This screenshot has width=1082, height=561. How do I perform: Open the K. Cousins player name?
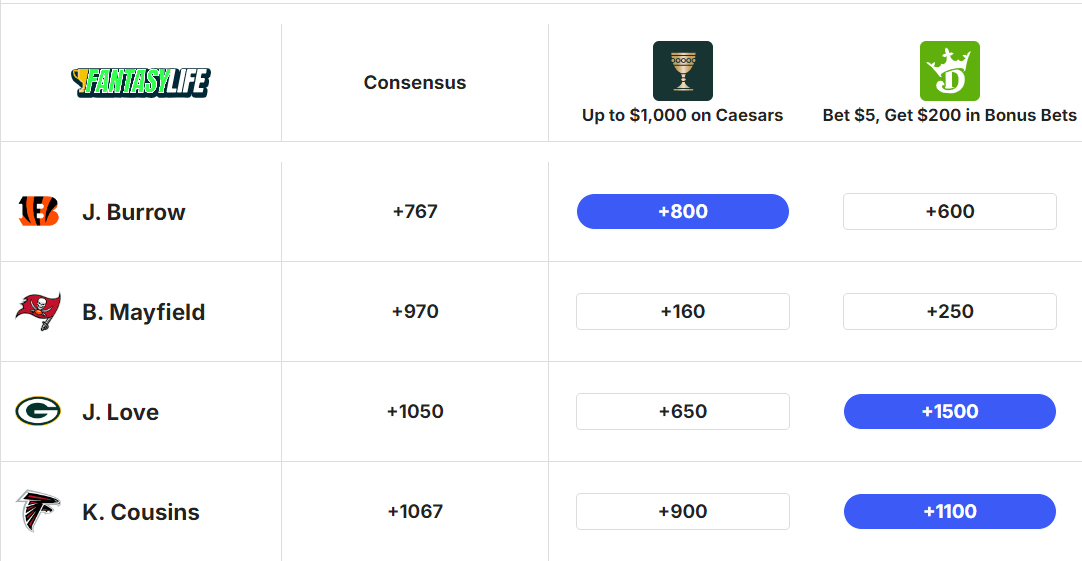(x=141, y=512)
